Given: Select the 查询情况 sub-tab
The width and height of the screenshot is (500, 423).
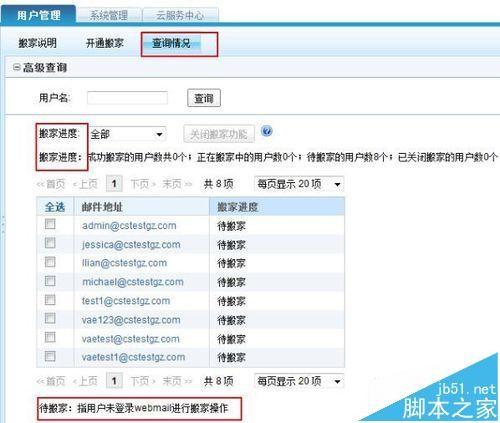Looking at the screenshot, I should [x=171, y=43].
